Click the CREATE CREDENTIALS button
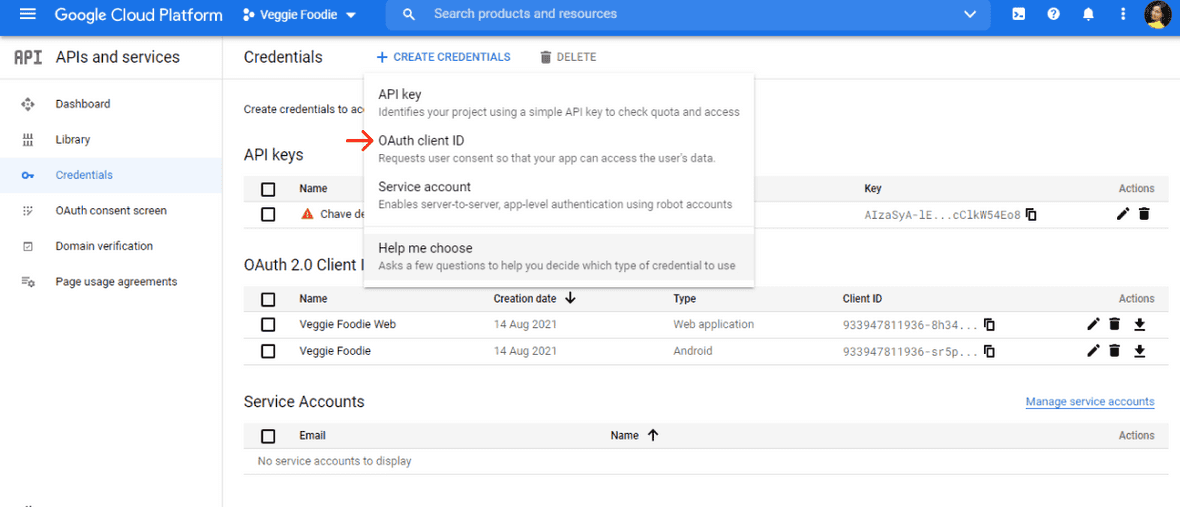Screen dimensions: 1180x507 (443, 57)
